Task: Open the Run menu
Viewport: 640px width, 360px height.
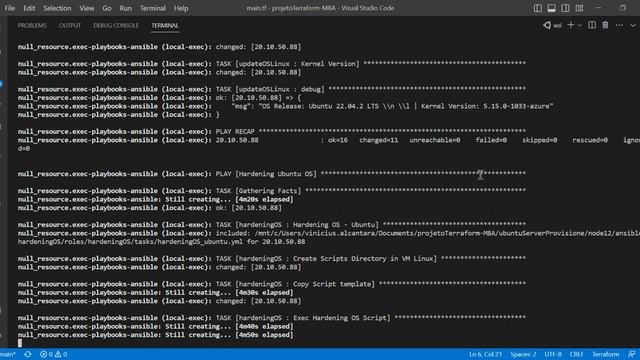Action: click(126, 8)
